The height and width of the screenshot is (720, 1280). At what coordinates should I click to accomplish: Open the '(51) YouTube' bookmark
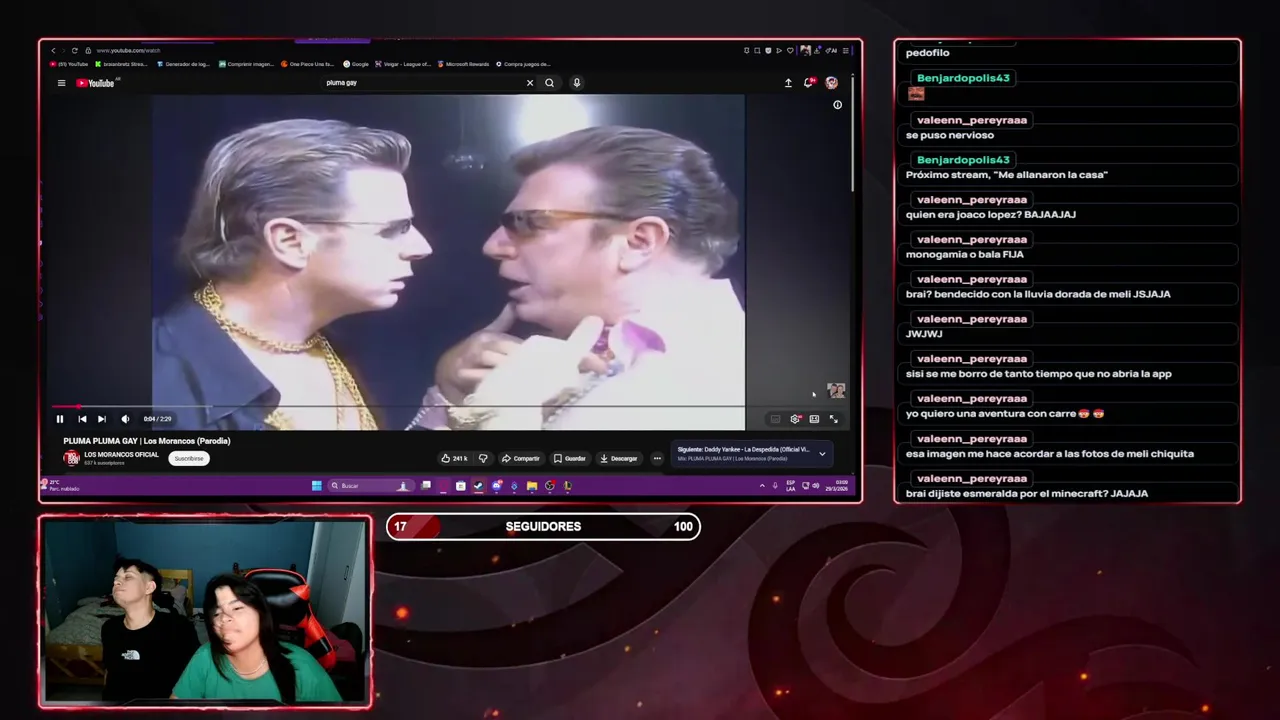[69, 64]
